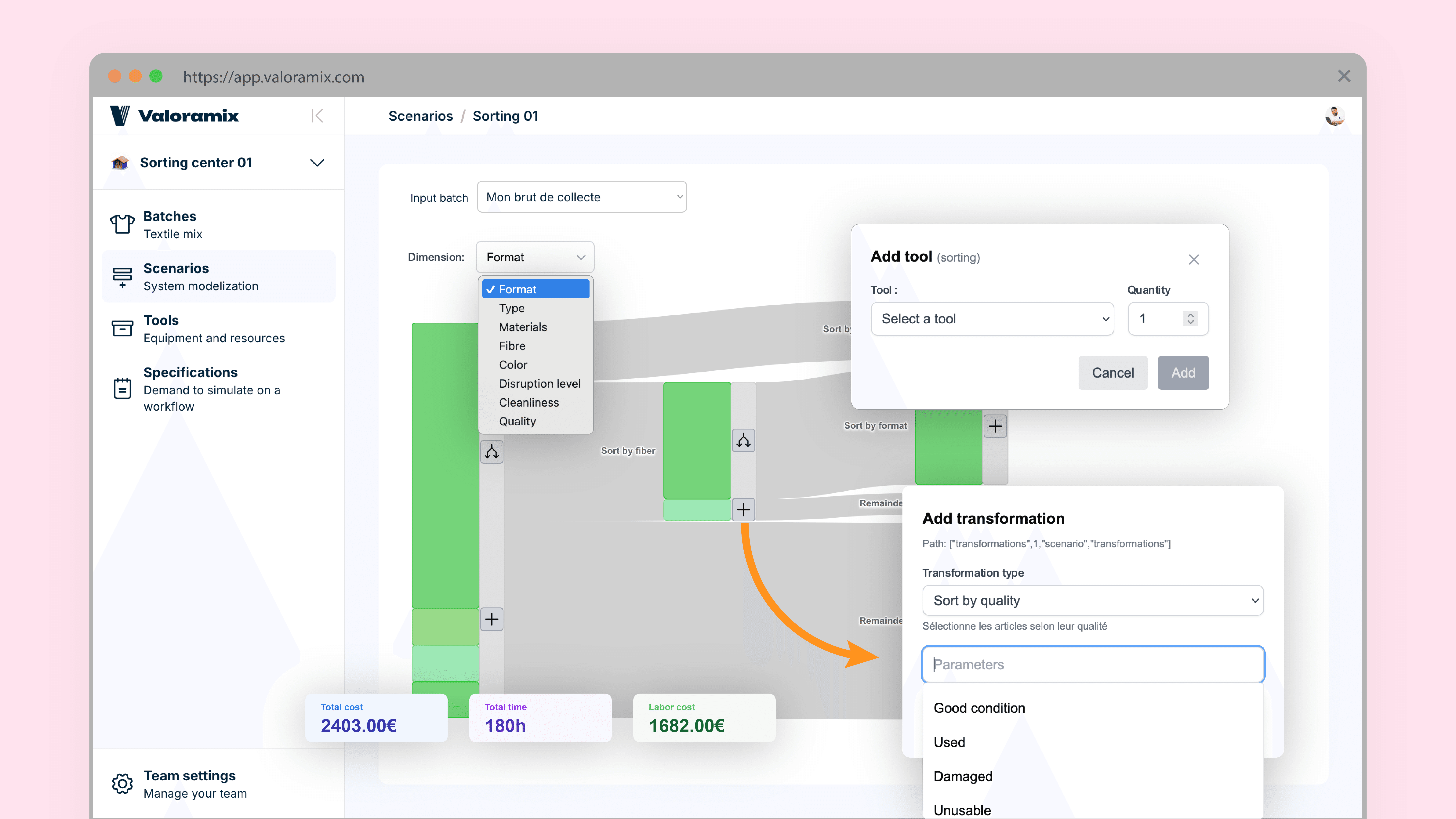Expand the Sorting center 01 selector
The image size is (1456, 819).
tap(317, 163)
